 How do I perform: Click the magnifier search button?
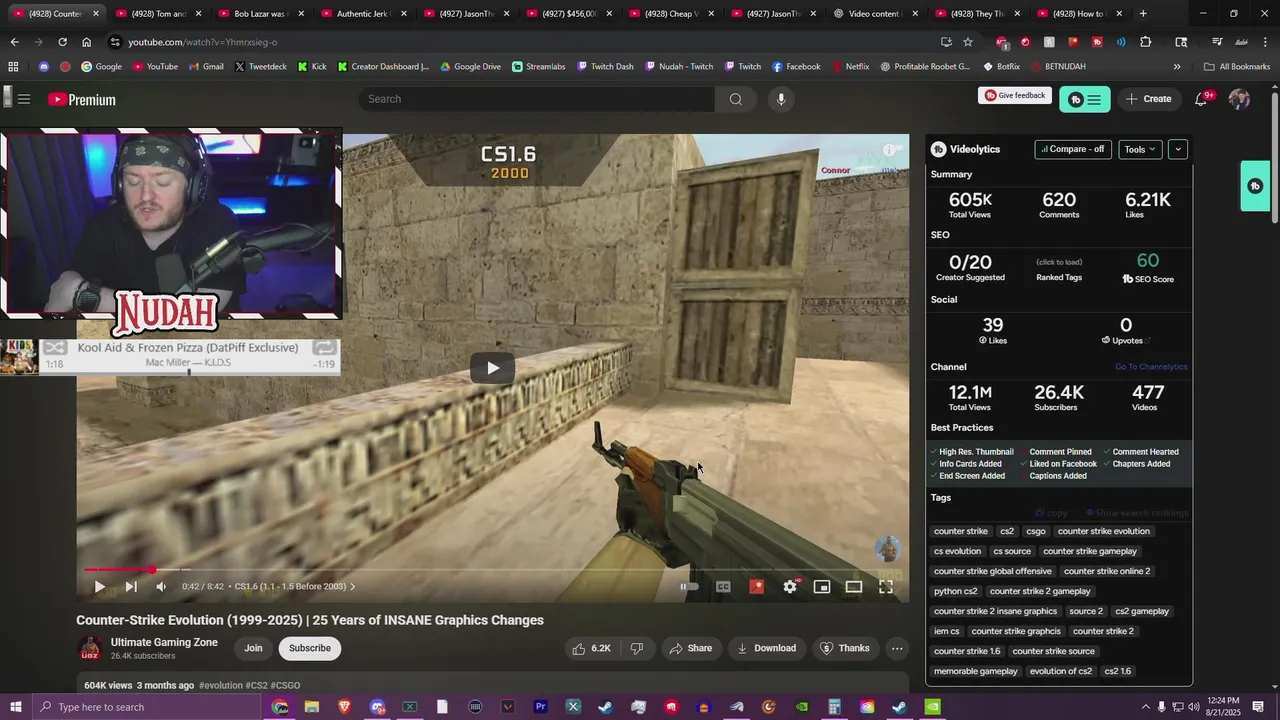(x=736, y=99)
